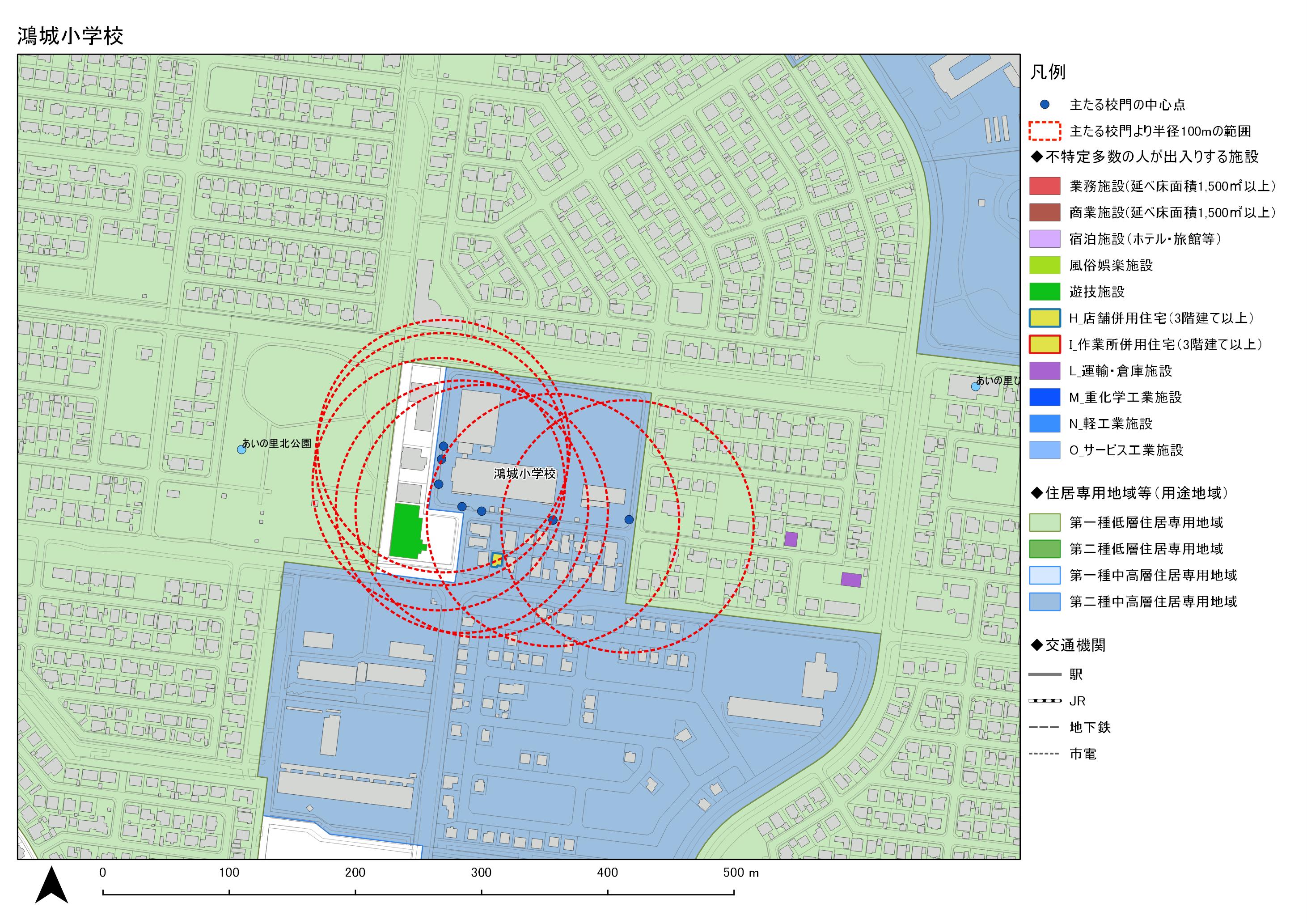
Task: Click the 第一種中高層住居専用地域 swatch
Action: pyautogui.click(x=1045, y=576)
